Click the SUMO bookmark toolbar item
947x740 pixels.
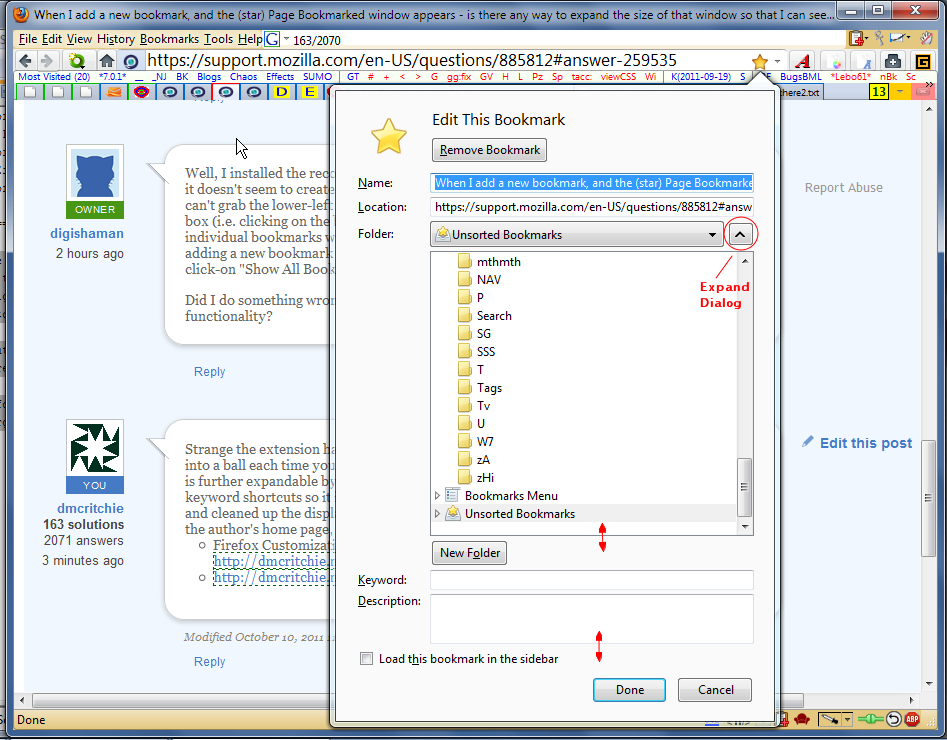pyautogui.click(x=318, y=77)
